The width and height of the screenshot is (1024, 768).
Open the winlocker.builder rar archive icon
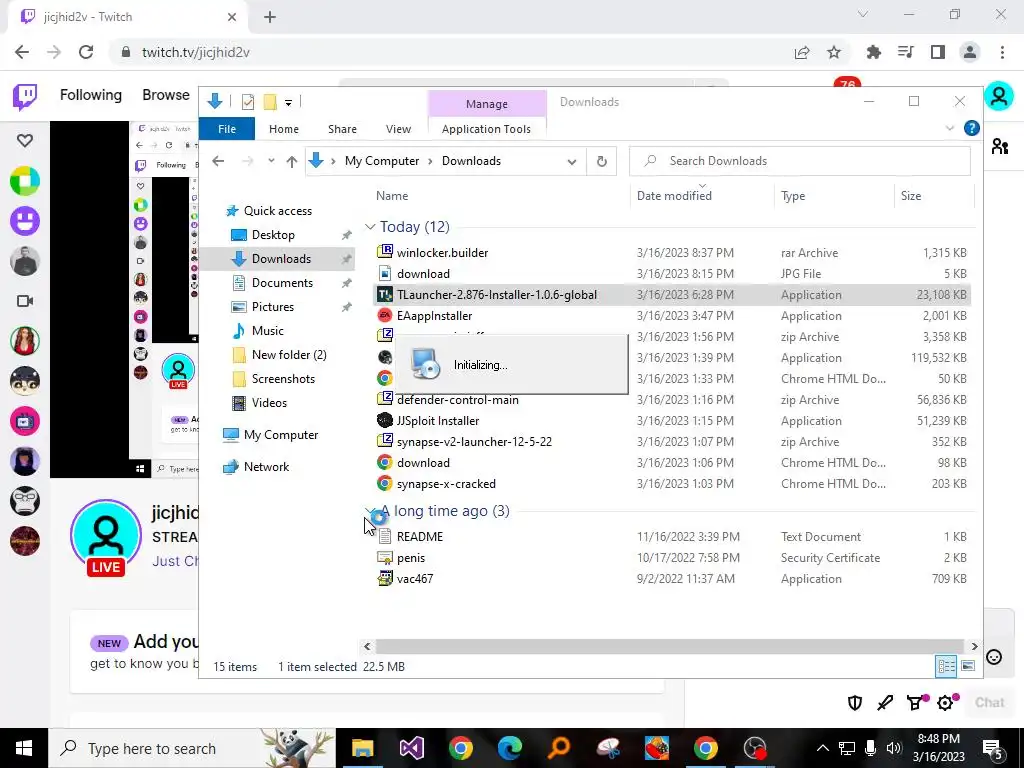(385, 252)
